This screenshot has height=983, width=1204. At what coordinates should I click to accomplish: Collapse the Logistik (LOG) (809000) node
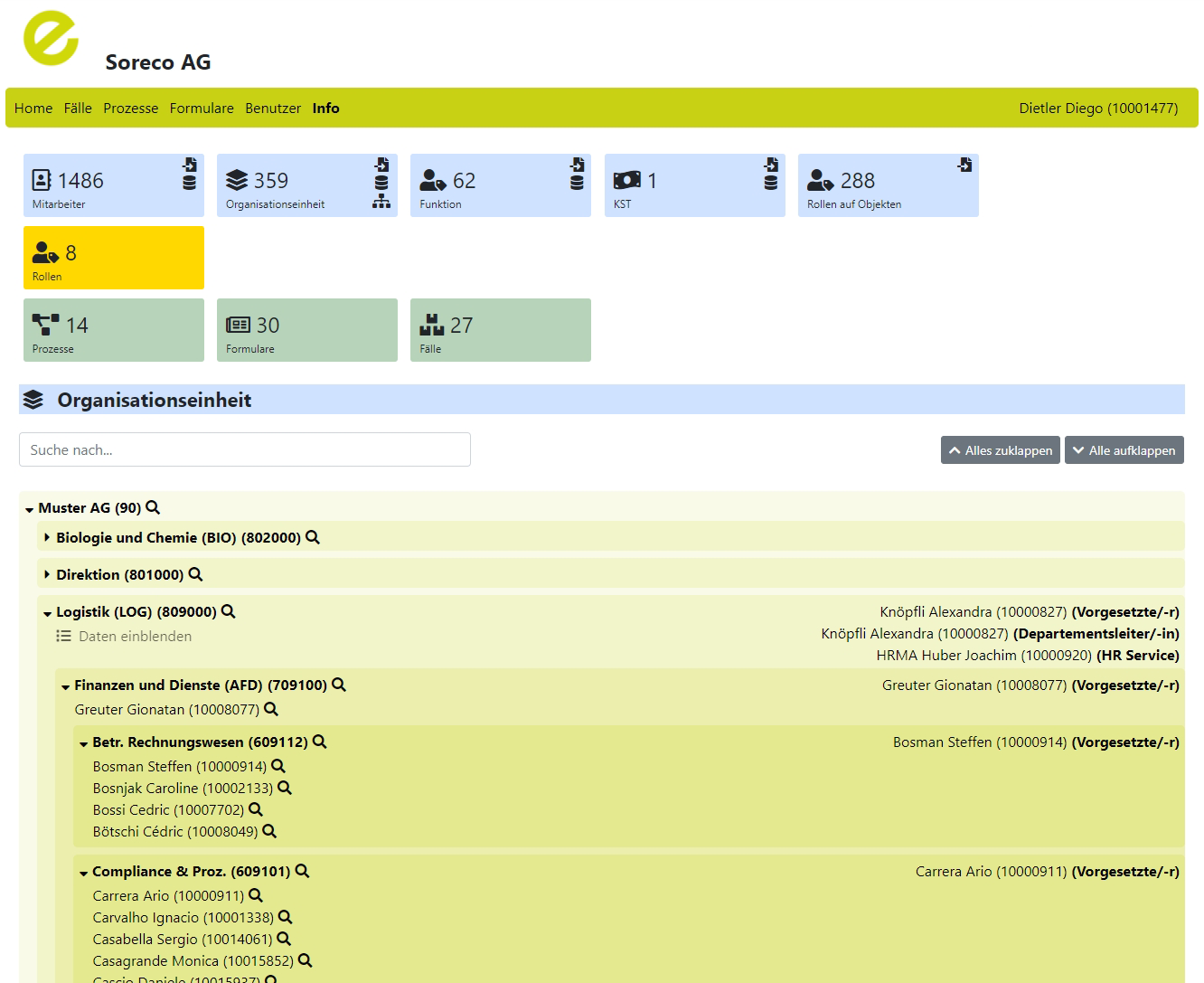(47, 613)
